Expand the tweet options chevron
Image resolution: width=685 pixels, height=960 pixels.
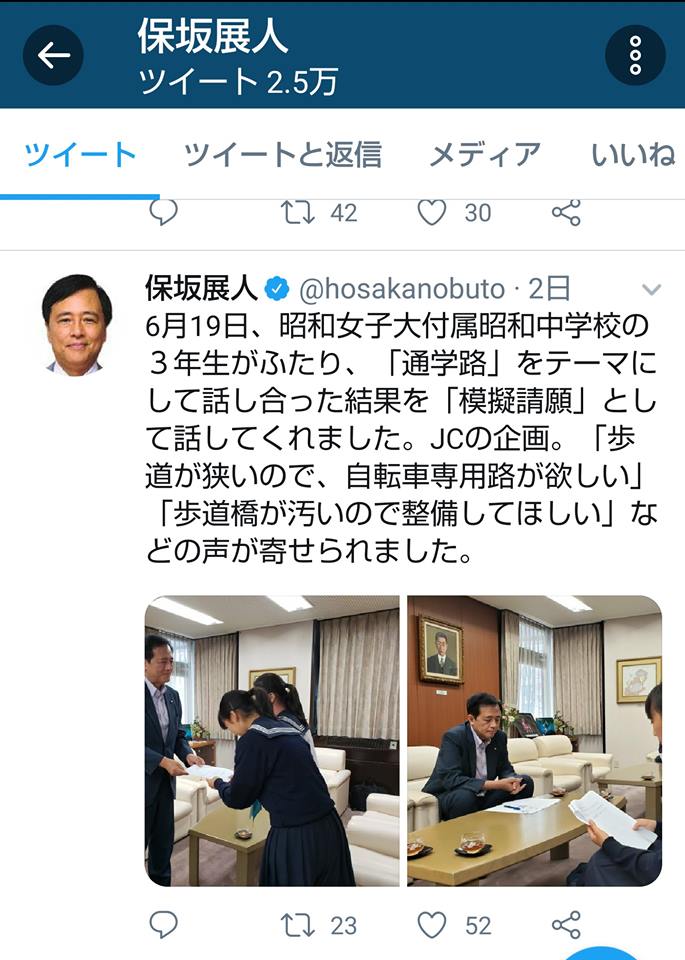click(x=651, y=289)
